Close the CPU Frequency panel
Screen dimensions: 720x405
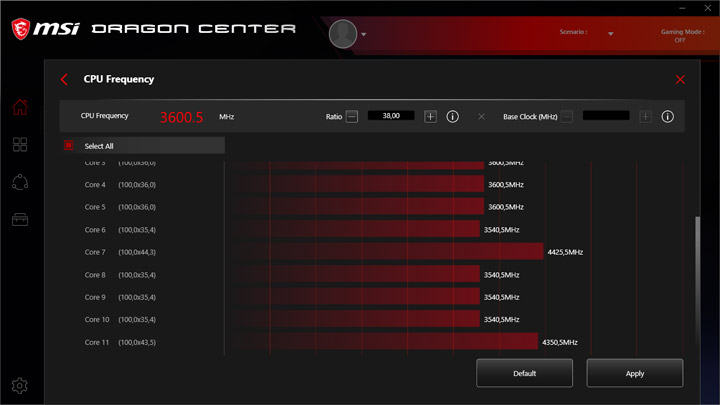tap(680, 79)
